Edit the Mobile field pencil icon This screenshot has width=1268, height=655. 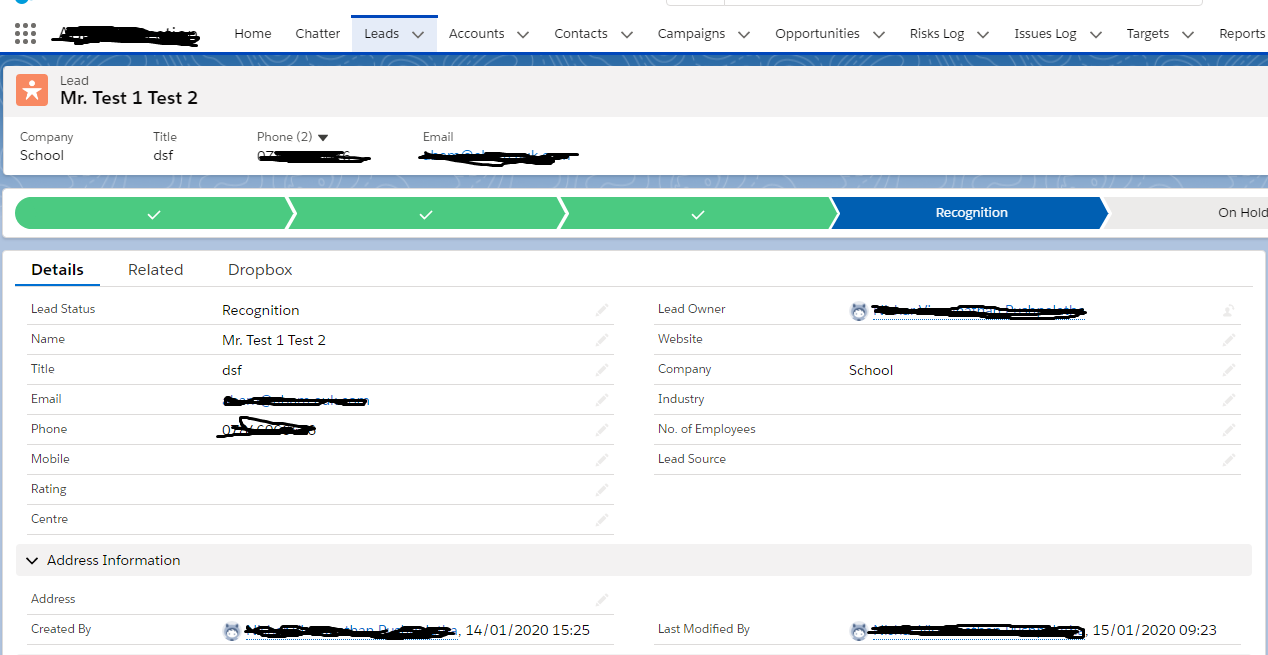tap(601, 460)
